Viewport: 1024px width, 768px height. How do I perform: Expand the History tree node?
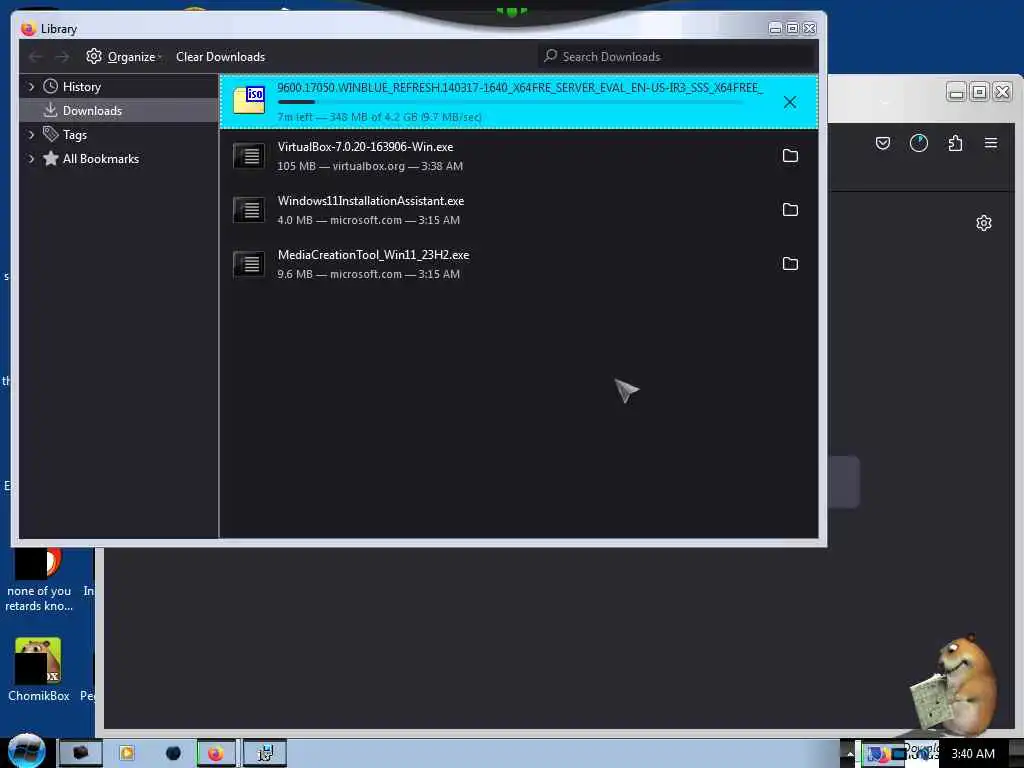(x=31, y=86)
